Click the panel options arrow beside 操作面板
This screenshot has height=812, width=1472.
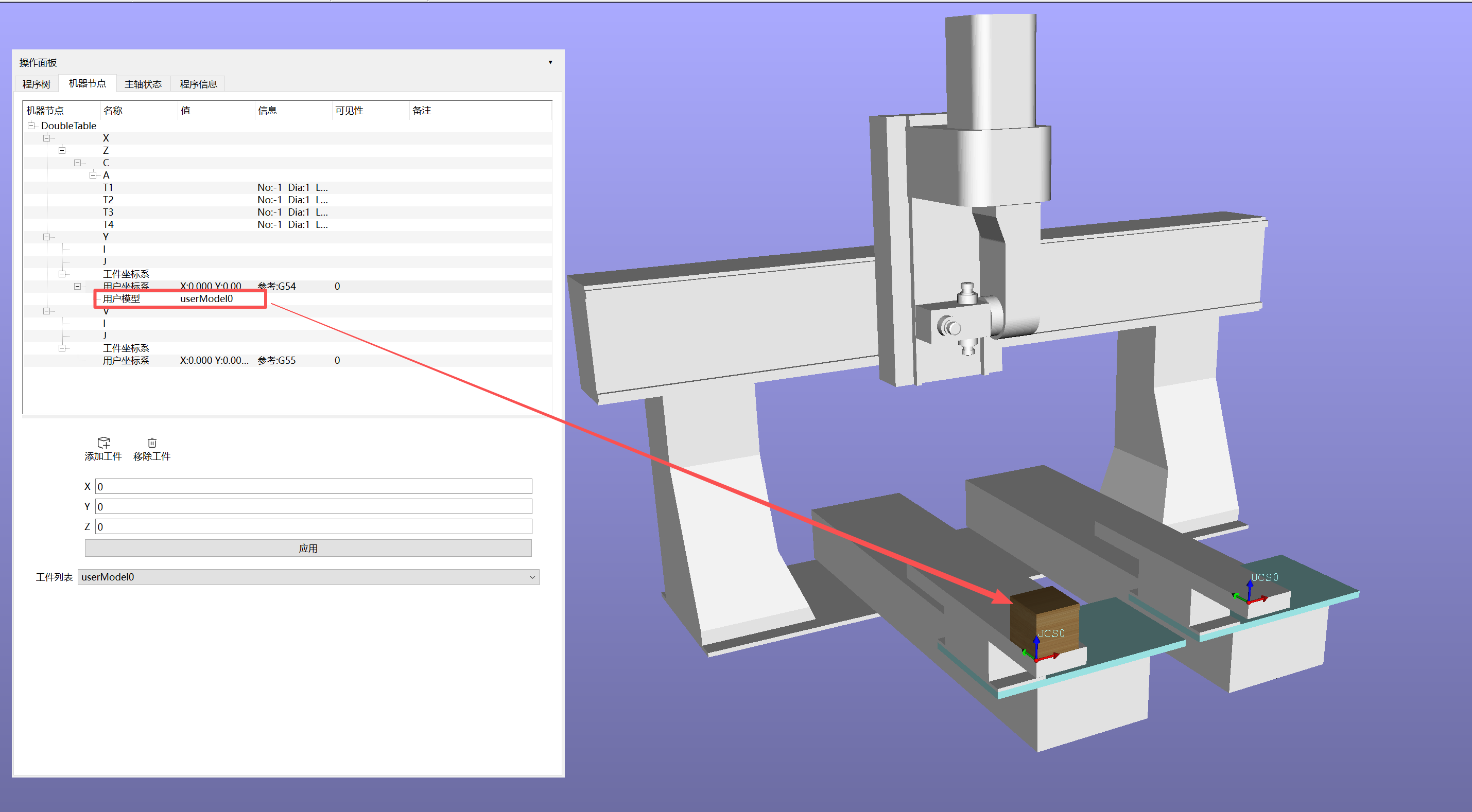pyautogui.click(x=550, y=62)
